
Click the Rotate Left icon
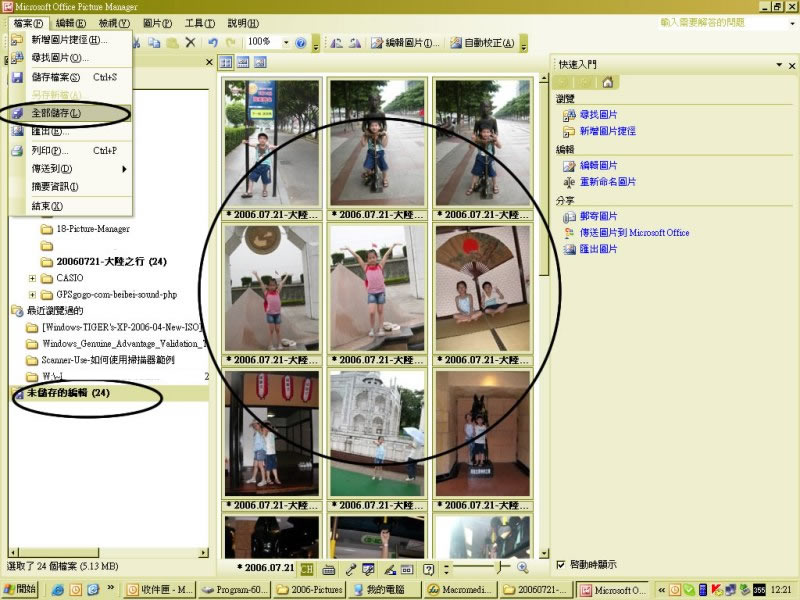coord(336,43)
